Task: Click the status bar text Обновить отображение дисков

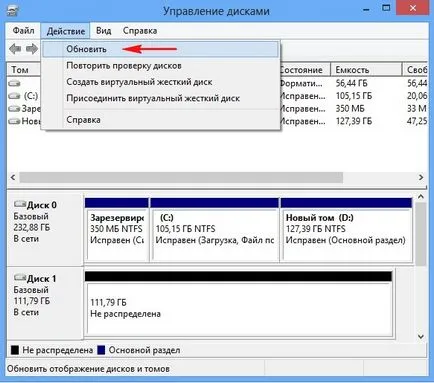Action: click(x=88, y=369)
